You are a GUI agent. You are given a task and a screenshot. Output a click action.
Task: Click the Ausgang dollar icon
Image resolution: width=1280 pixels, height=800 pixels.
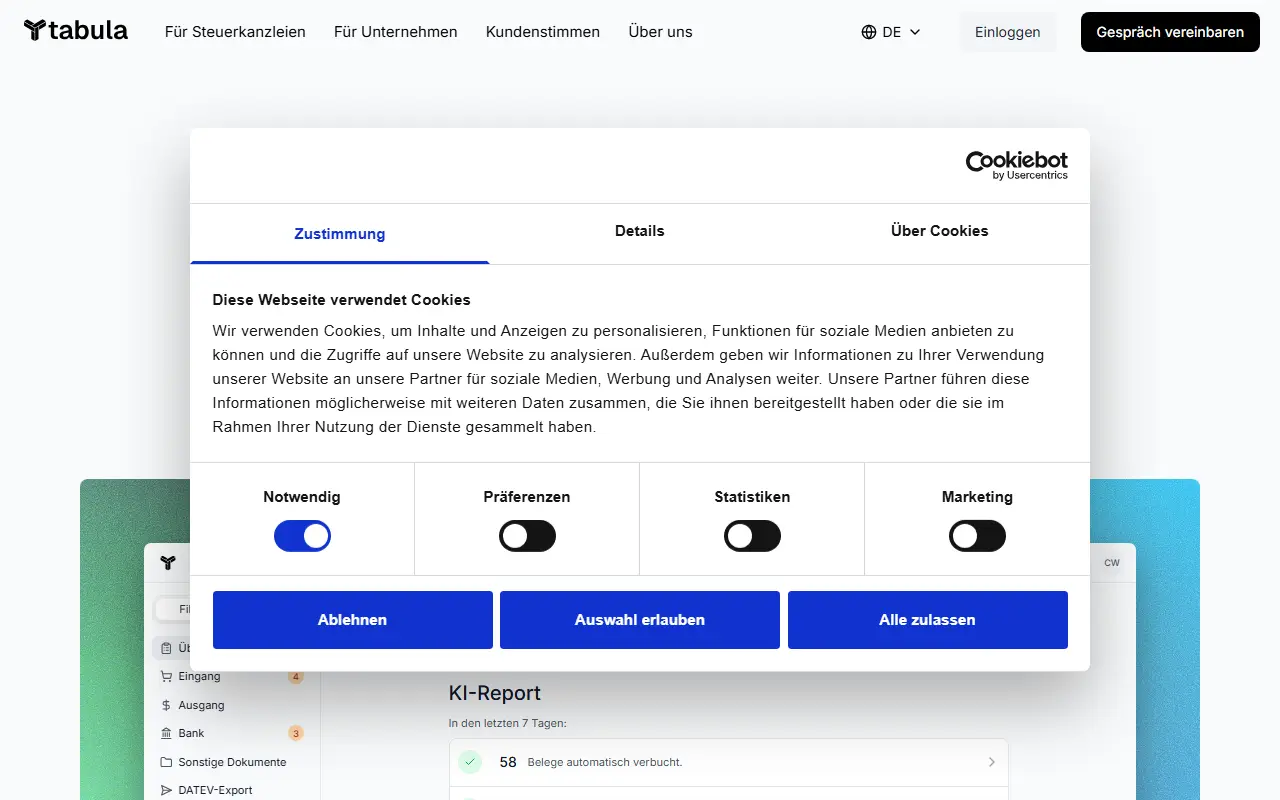(166, 705)
